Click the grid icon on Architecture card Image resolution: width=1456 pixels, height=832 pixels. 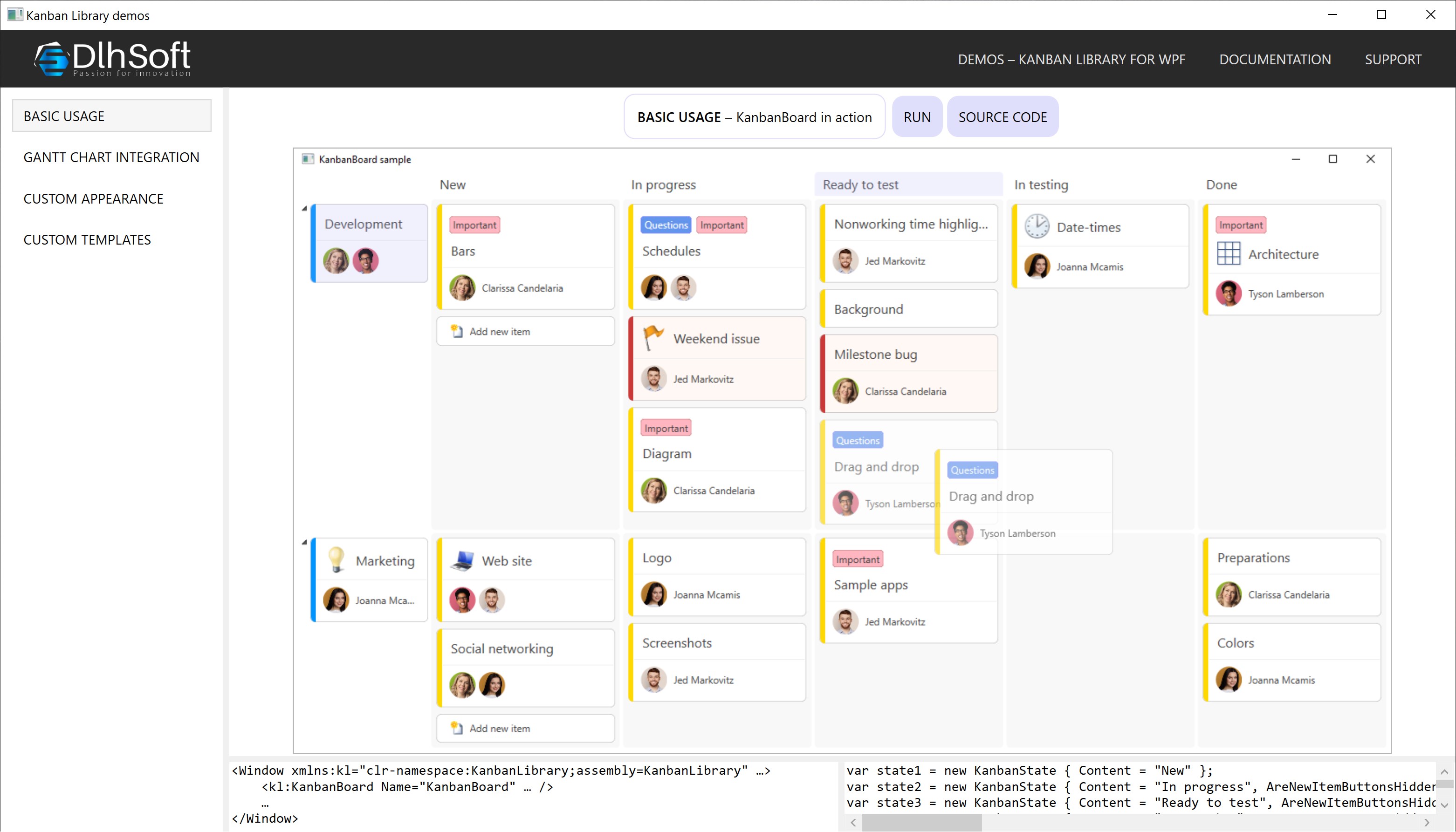[x=1228, y=254]
